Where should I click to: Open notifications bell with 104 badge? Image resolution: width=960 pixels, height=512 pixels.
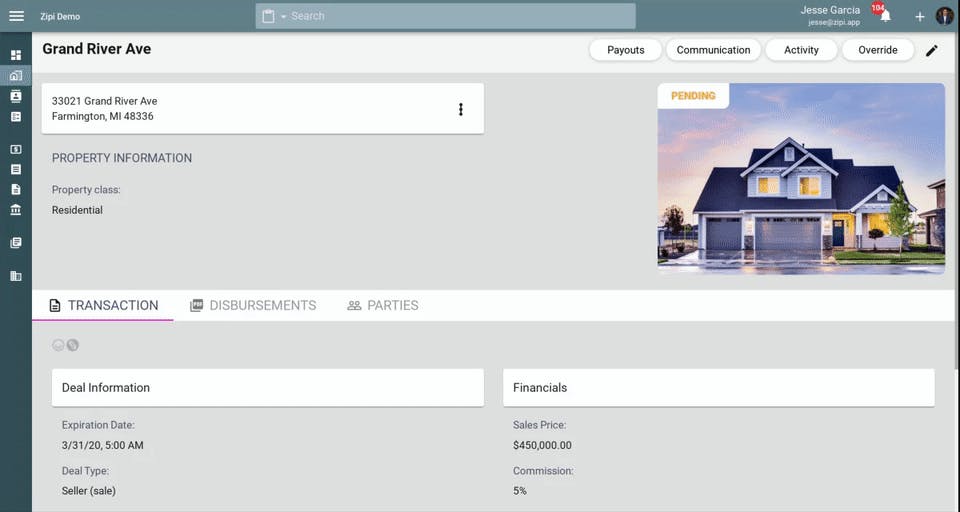[885, 15]
